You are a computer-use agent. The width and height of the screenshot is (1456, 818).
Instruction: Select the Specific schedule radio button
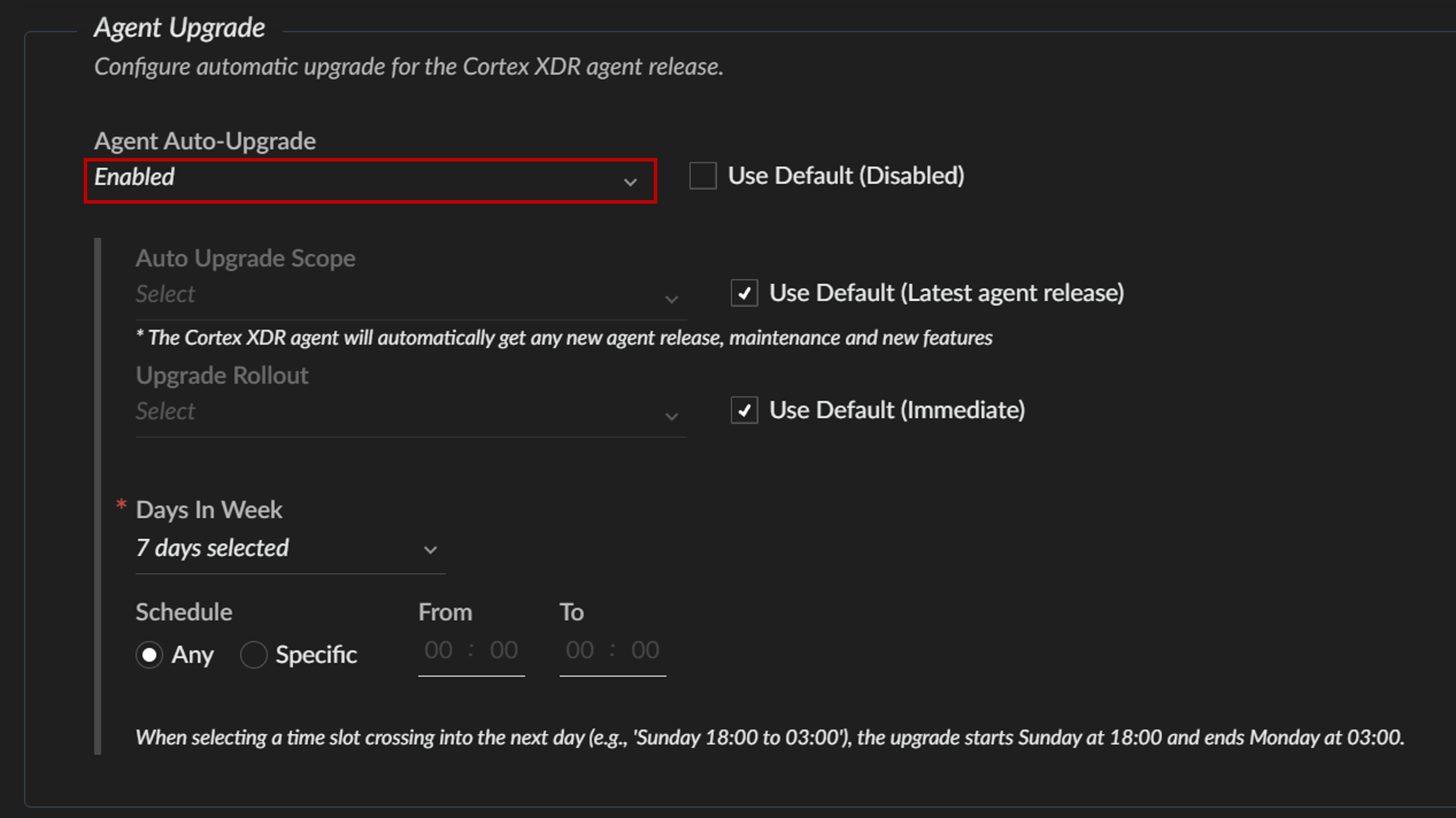[253, 655]
